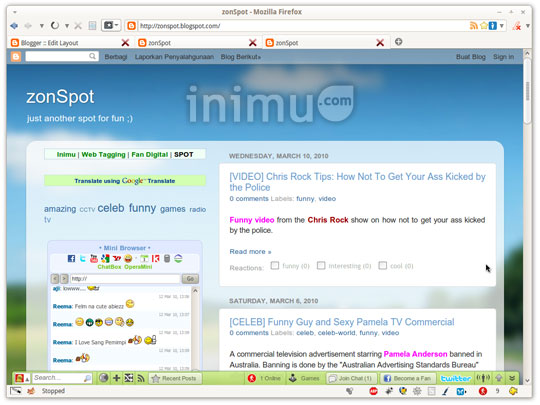Viewport: 540px width, 405px height.
Task: Click the Blogger navbar search field
Action: click(x=62, y=56)
